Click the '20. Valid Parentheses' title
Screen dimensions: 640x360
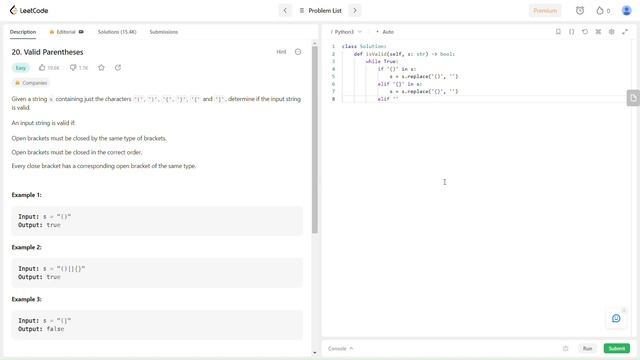[47, 52]
